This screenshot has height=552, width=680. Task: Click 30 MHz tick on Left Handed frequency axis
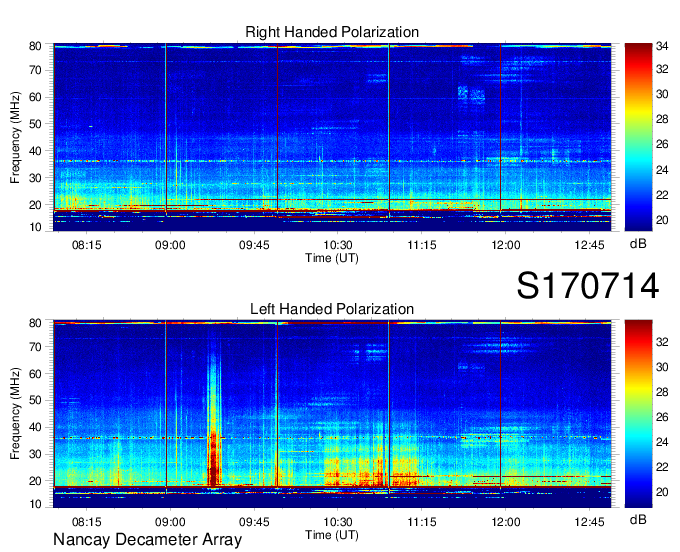point(35,454)
